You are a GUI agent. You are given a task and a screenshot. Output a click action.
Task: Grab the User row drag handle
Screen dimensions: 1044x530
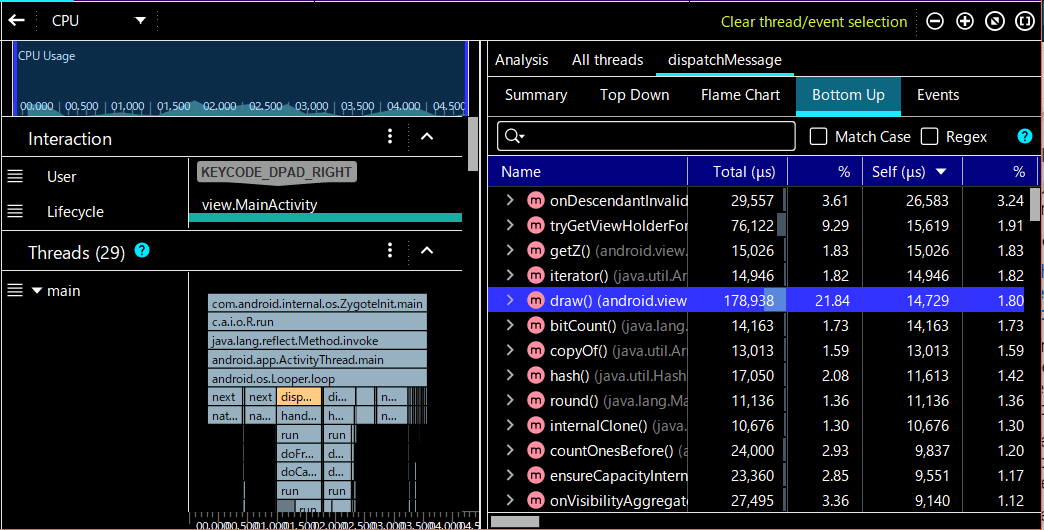coord(15,176)
